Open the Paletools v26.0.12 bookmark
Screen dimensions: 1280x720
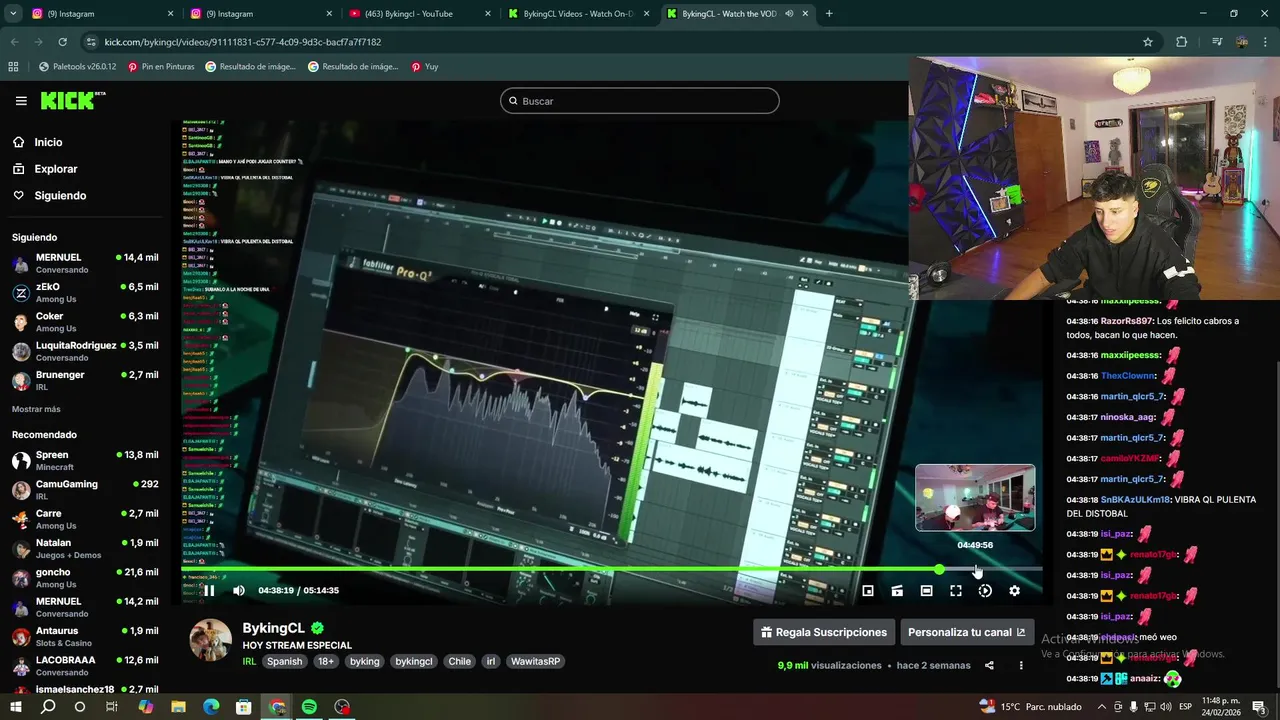[76, 67]
